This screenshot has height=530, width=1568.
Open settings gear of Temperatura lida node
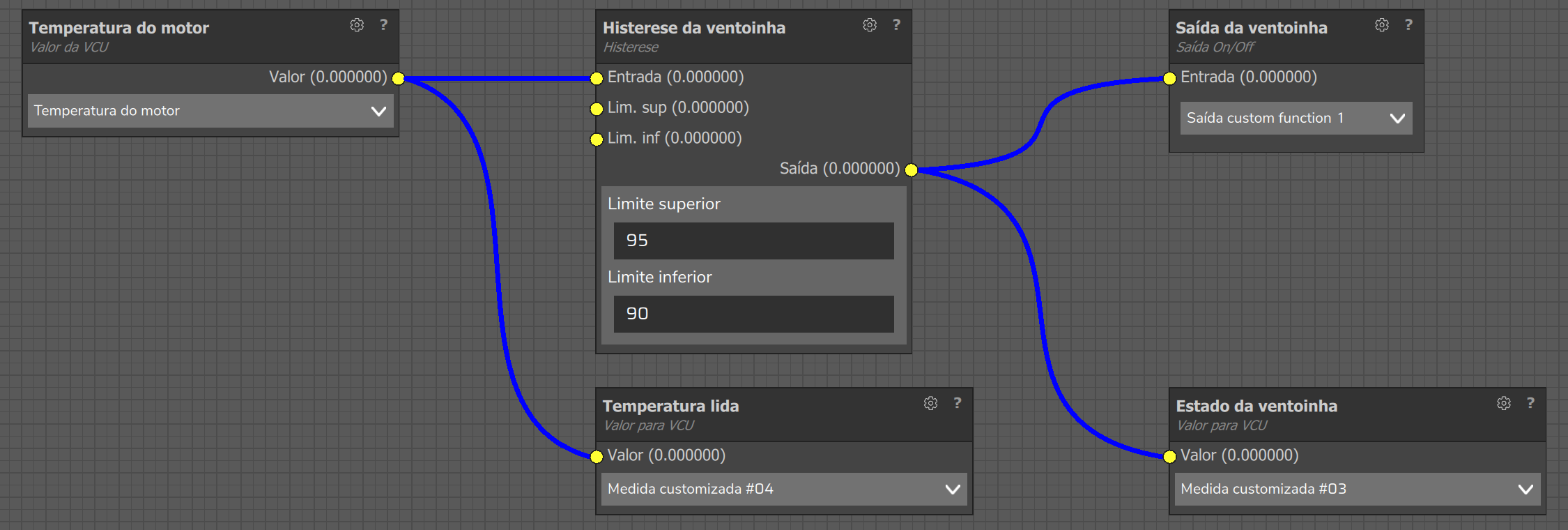coord(930,403)
